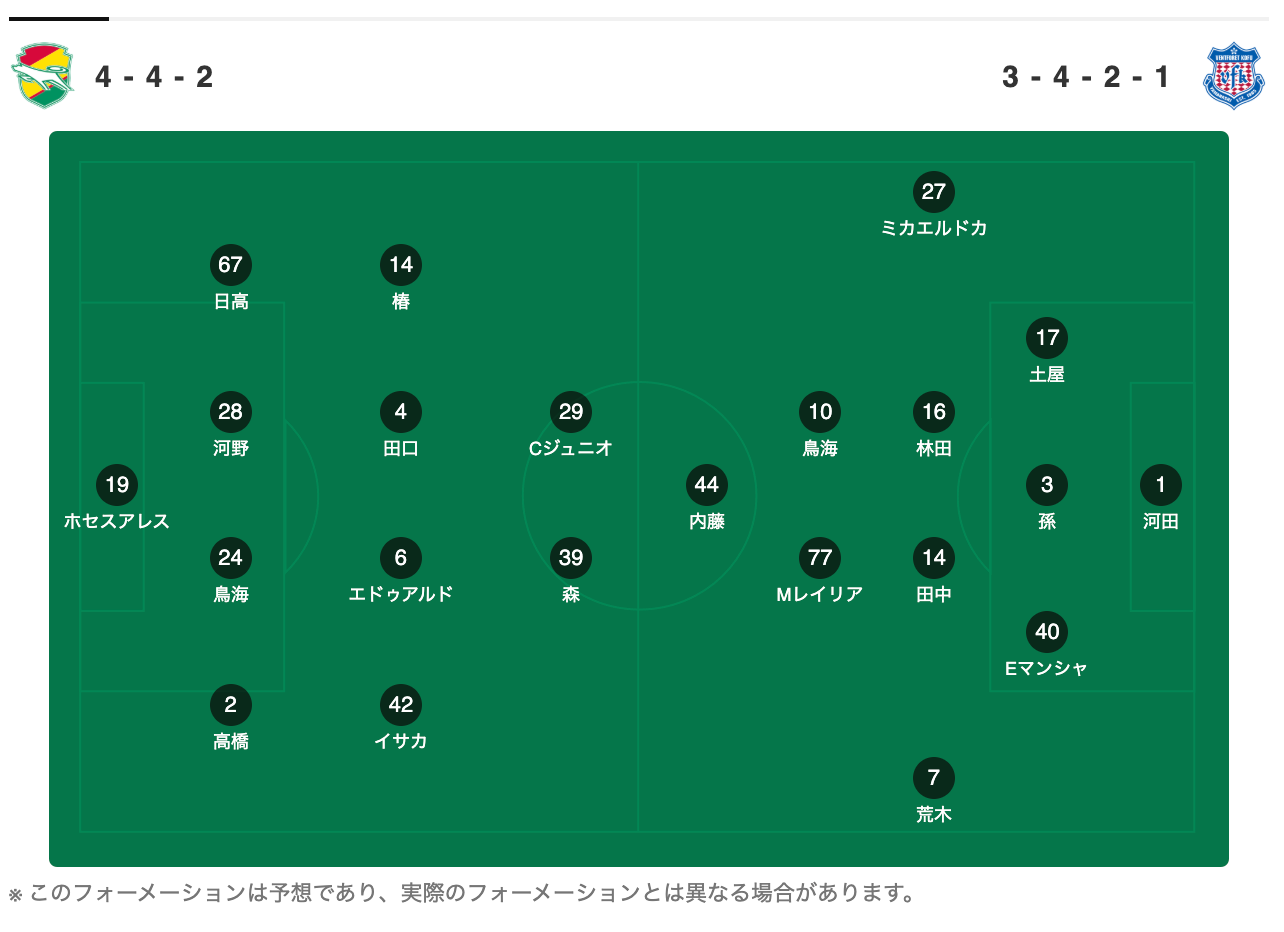Click player name 森 under number 39

tap(571, 594)
